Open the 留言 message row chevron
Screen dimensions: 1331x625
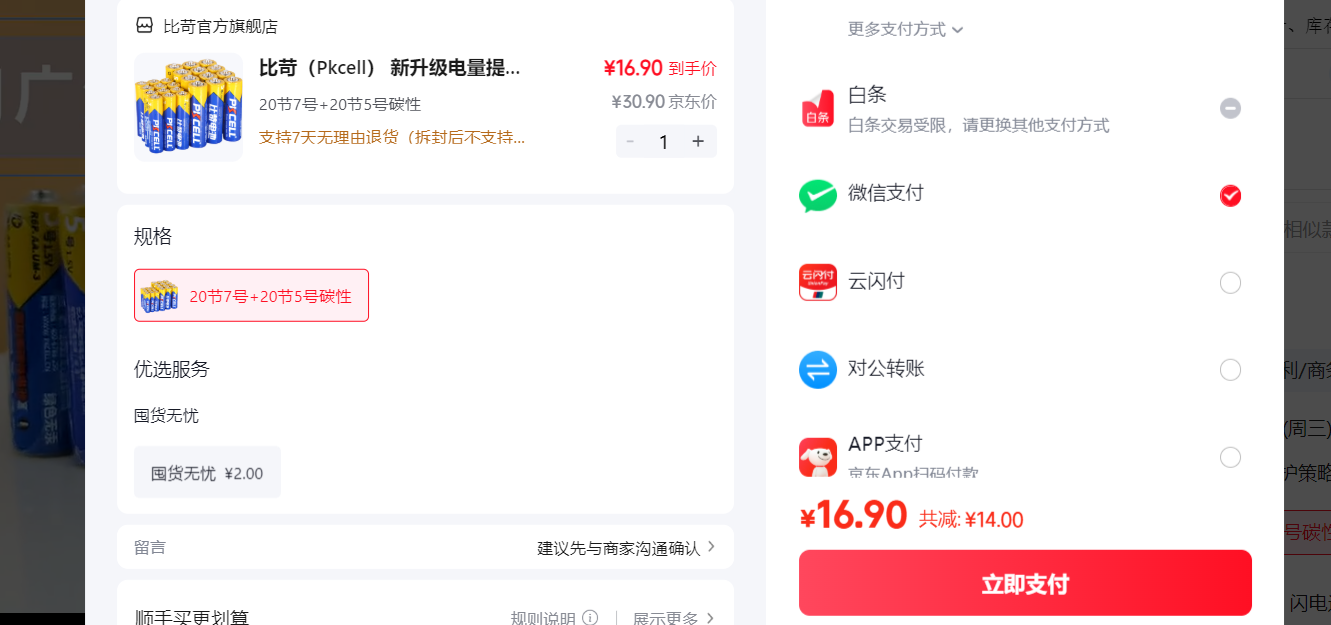711,547
